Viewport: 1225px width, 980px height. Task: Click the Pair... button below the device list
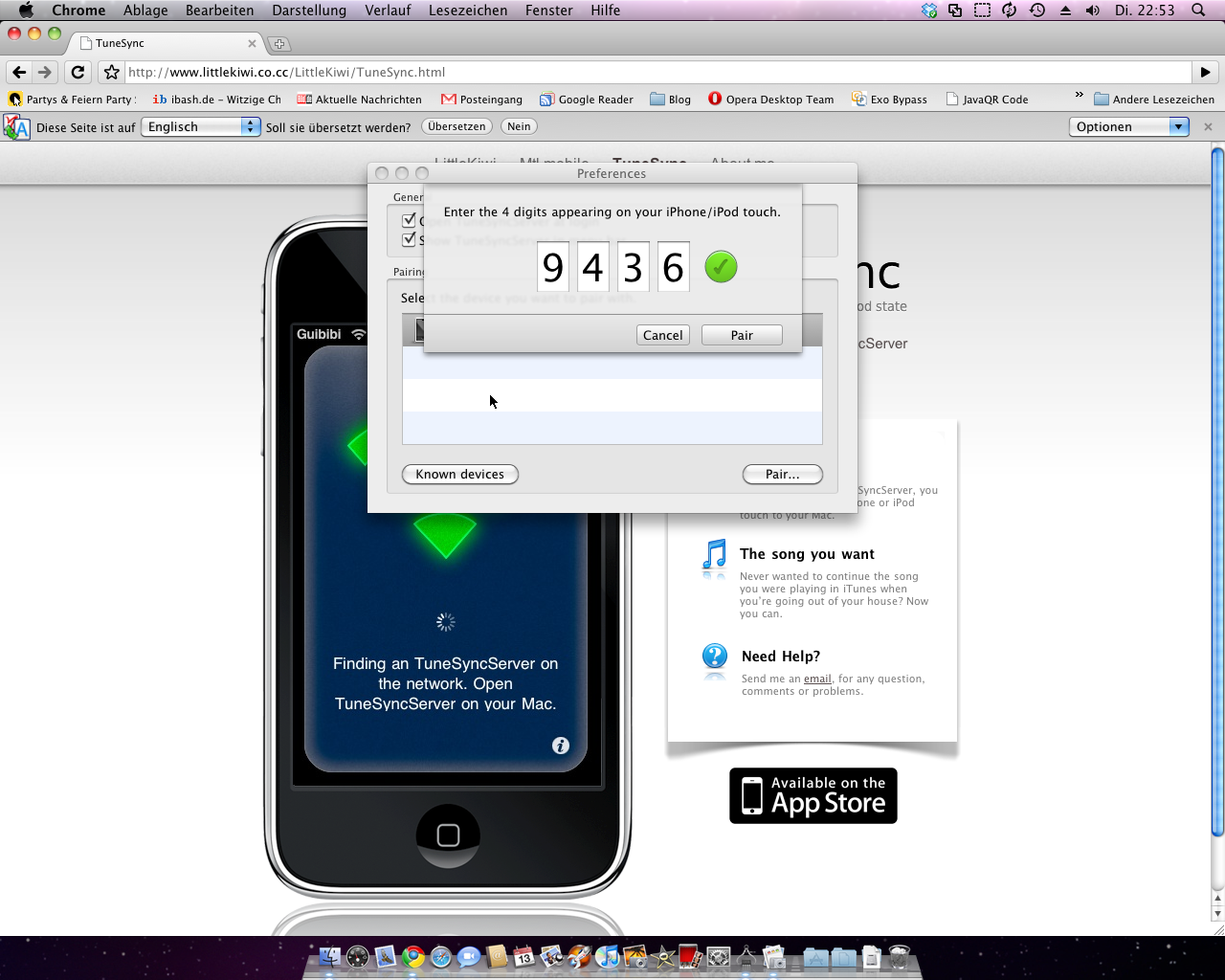[x=783, y=475]
